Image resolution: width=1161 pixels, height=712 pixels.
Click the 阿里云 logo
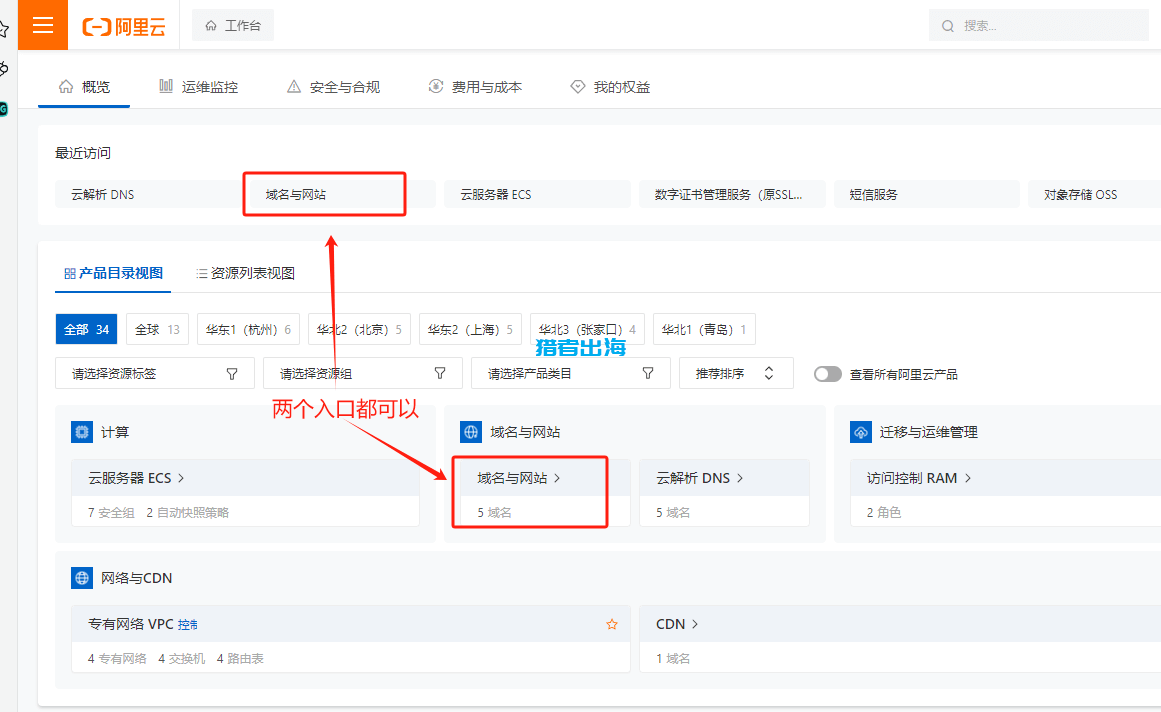click(124, 27)
